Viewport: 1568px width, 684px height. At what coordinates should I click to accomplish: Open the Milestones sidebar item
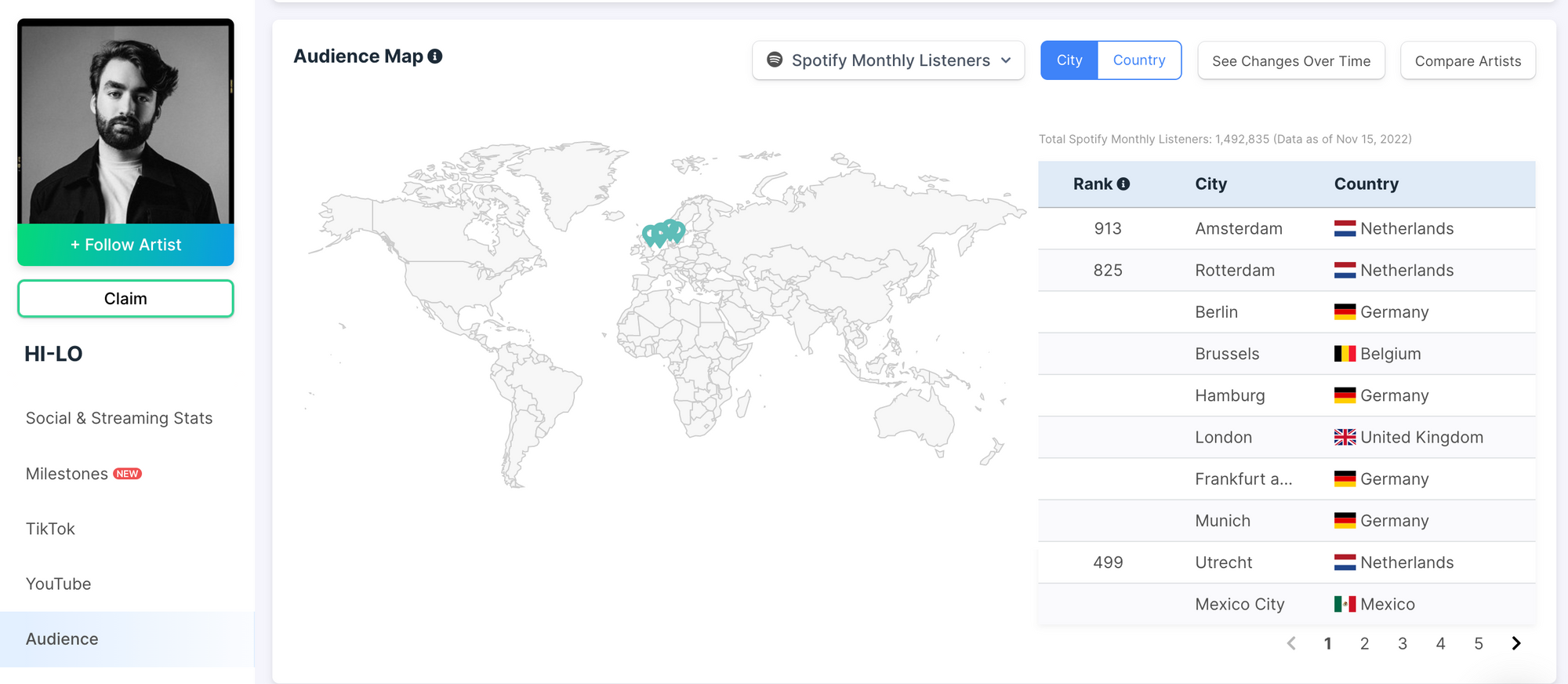click(67, 474)
